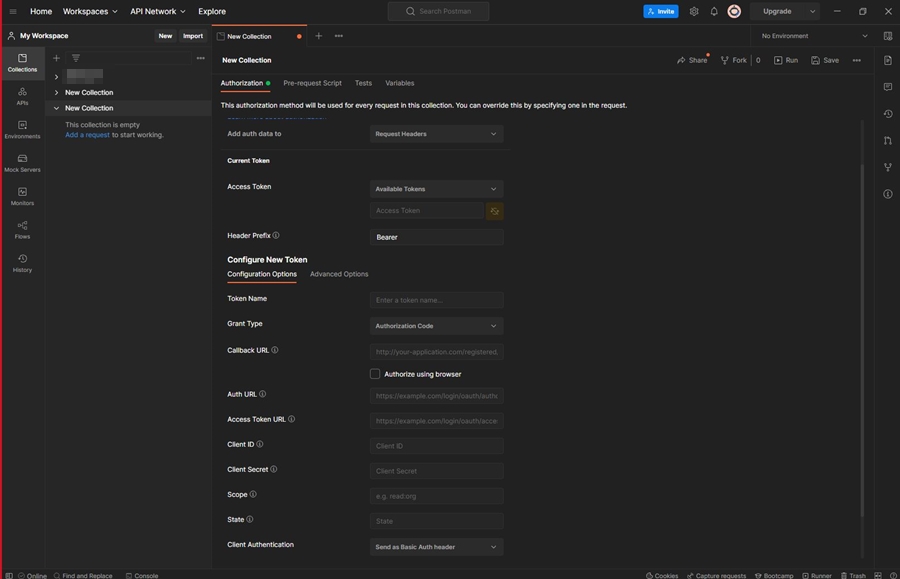Click the authorization form vertical scrollbar
900x579 pixels.
tap(862, 339)
